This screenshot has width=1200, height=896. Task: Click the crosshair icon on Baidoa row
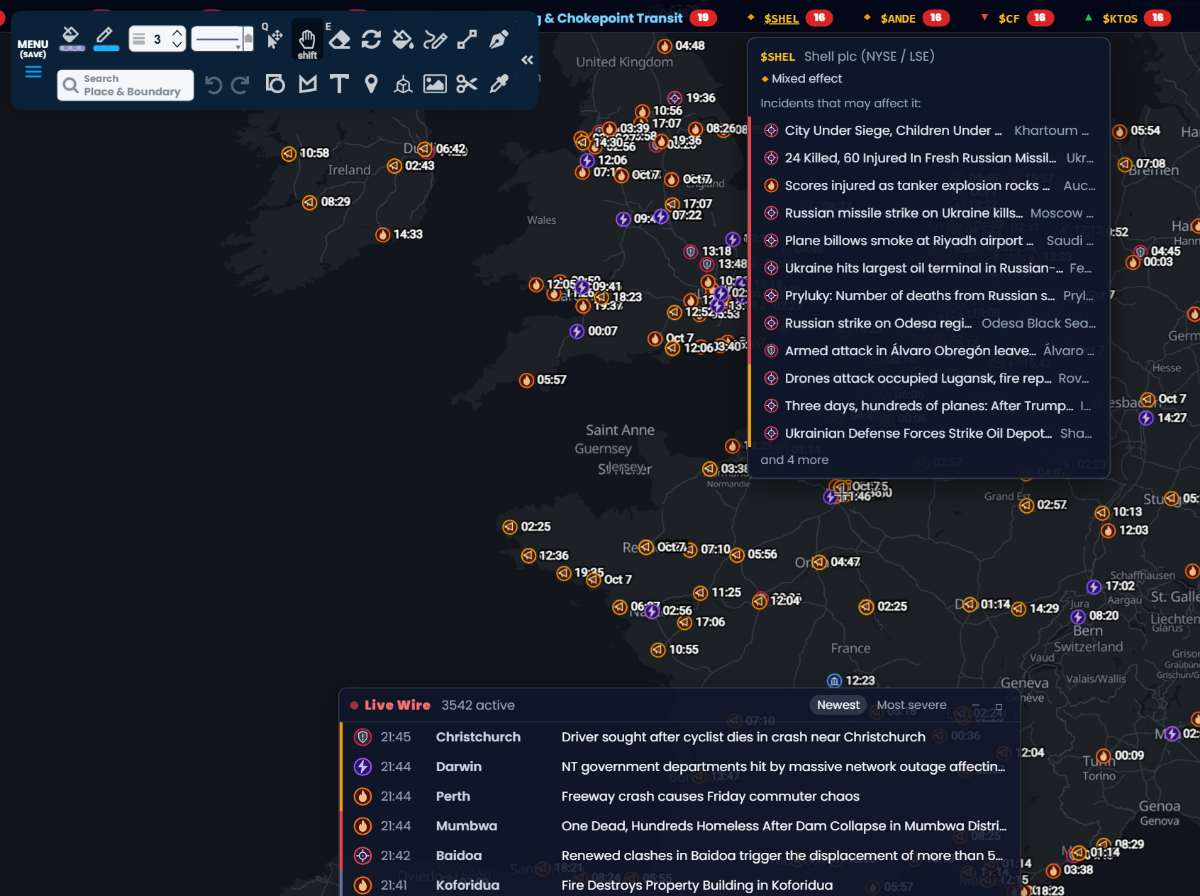coord(363,856)
